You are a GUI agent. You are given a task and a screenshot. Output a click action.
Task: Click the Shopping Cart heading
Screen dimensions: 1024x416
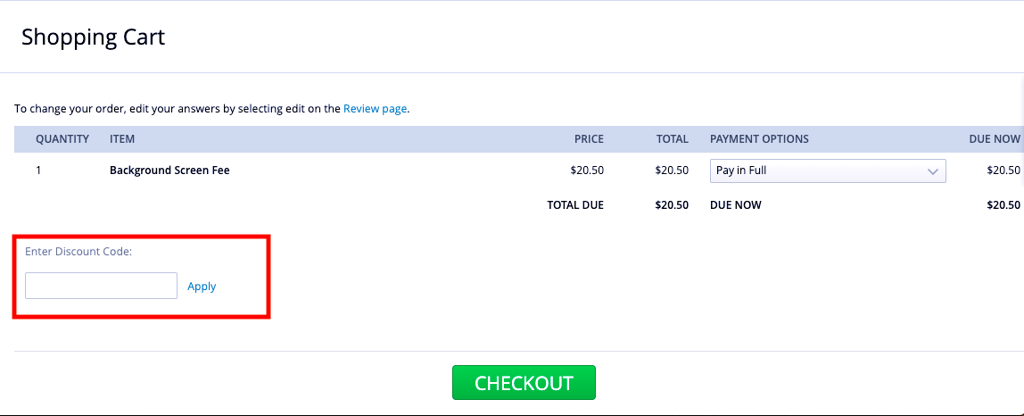pos(93,38)
